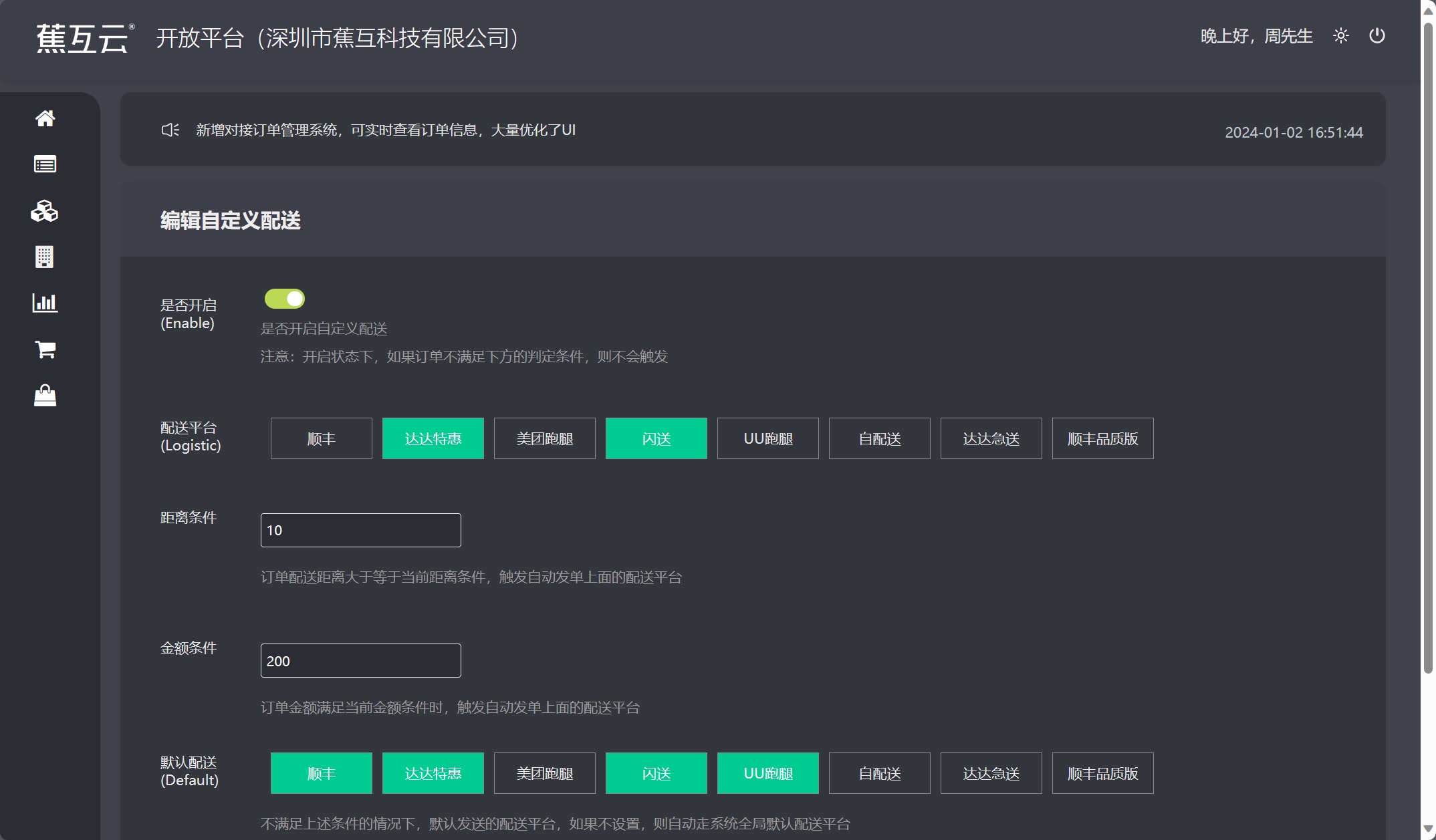Viewport: 1436px width, 840px height.
Task: Click the 2024-01-02 16:51:44 timestamp
Action: pos(1294,132)
